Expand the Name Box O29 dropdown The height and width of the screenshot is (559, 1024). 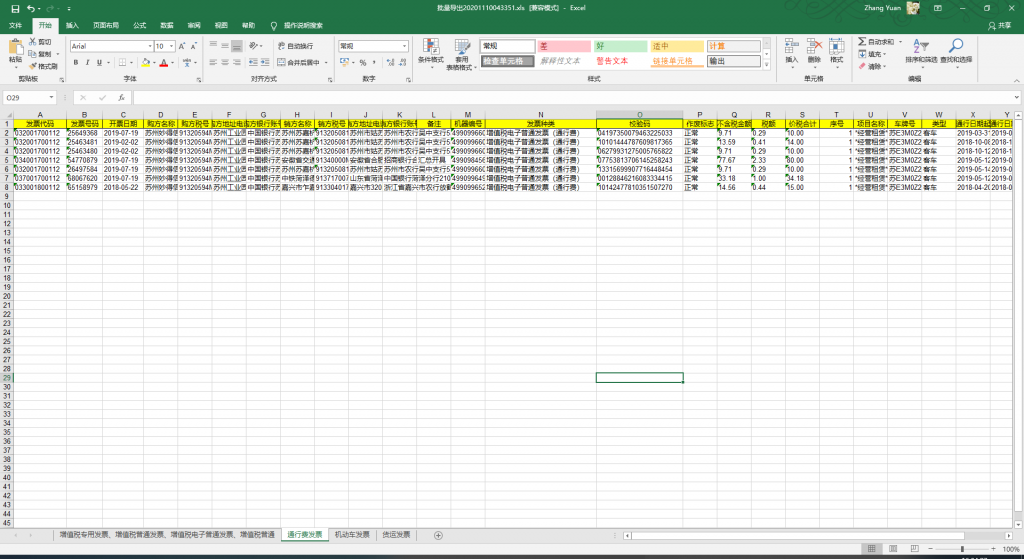coord(51,97)
